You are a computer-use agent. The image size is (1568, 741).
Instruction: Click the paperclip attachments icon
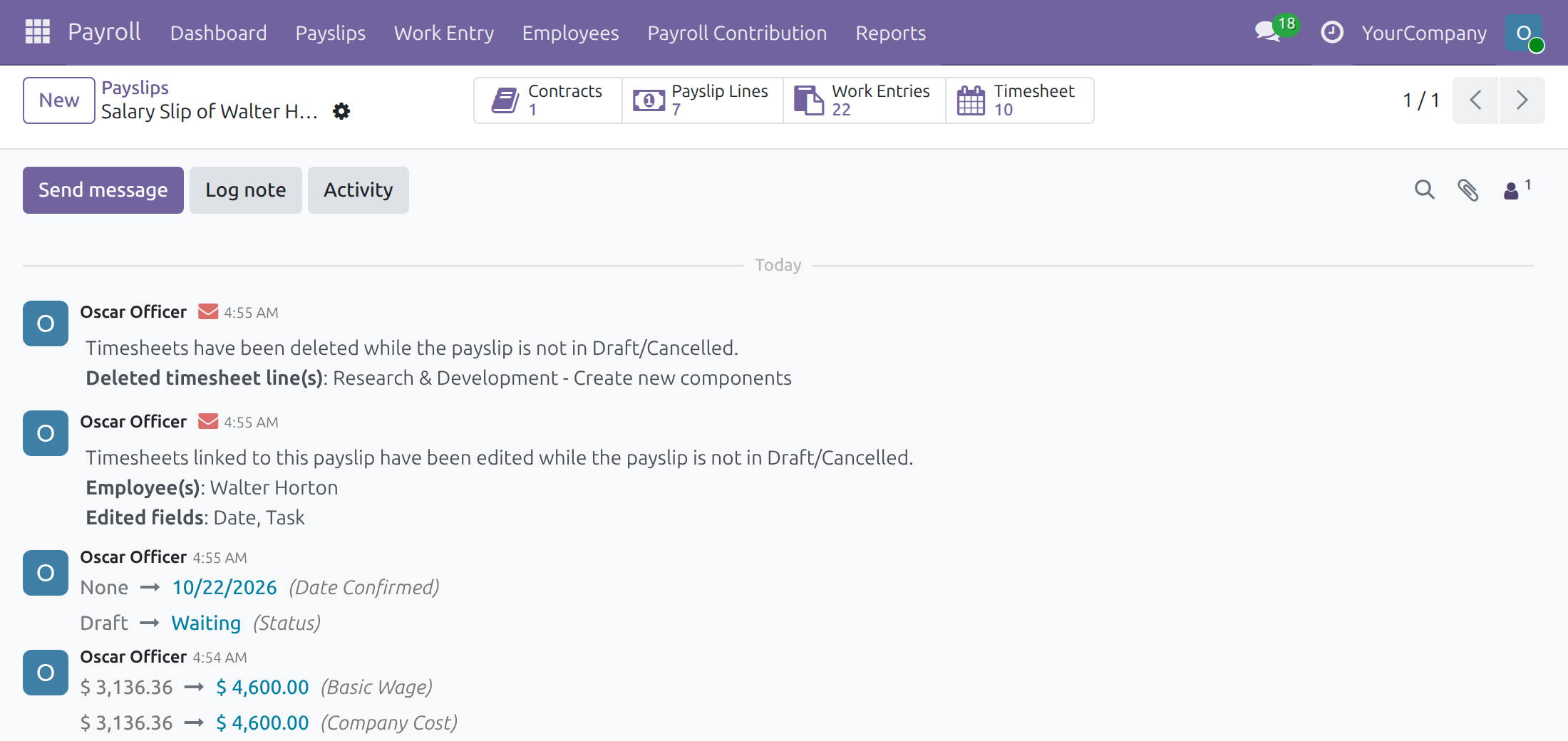pos(1468,190)
